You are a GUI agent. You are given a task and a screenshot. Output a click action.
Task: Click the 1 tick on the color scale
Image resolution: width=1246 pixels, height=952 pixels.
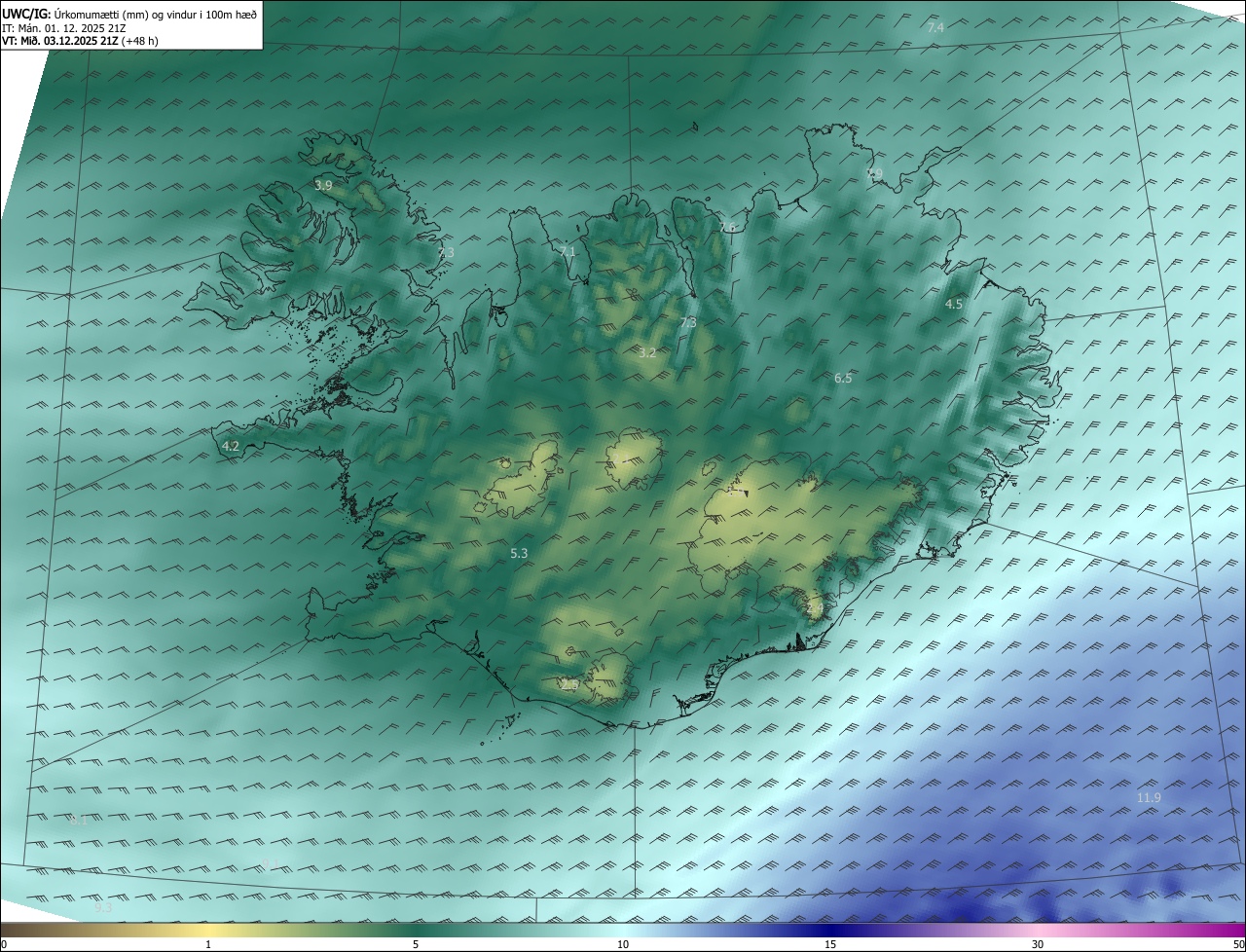pyautogui.click(x=208, y=944)
